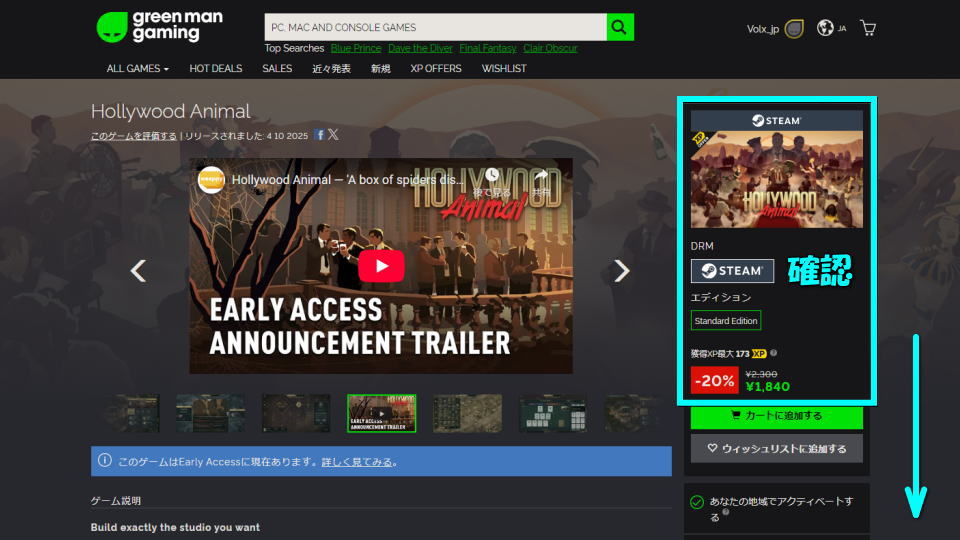Select the third gameplay screenshot thumbnail
This screenshot has width=960, height=540.
296,413
